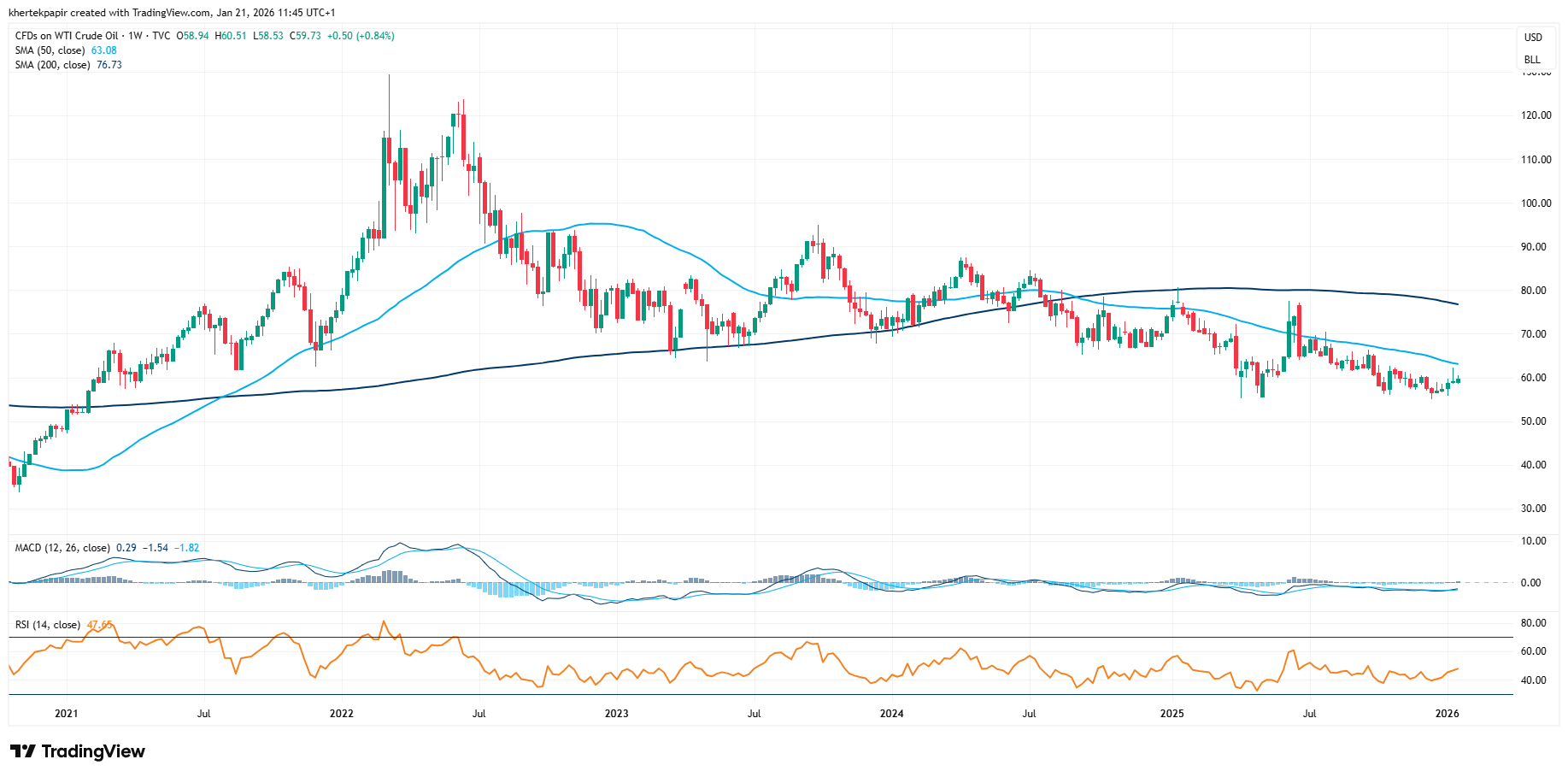Click the 2026 label on time axis
This screenshot has height=777, width=1568.
(x=1447, y=714)
